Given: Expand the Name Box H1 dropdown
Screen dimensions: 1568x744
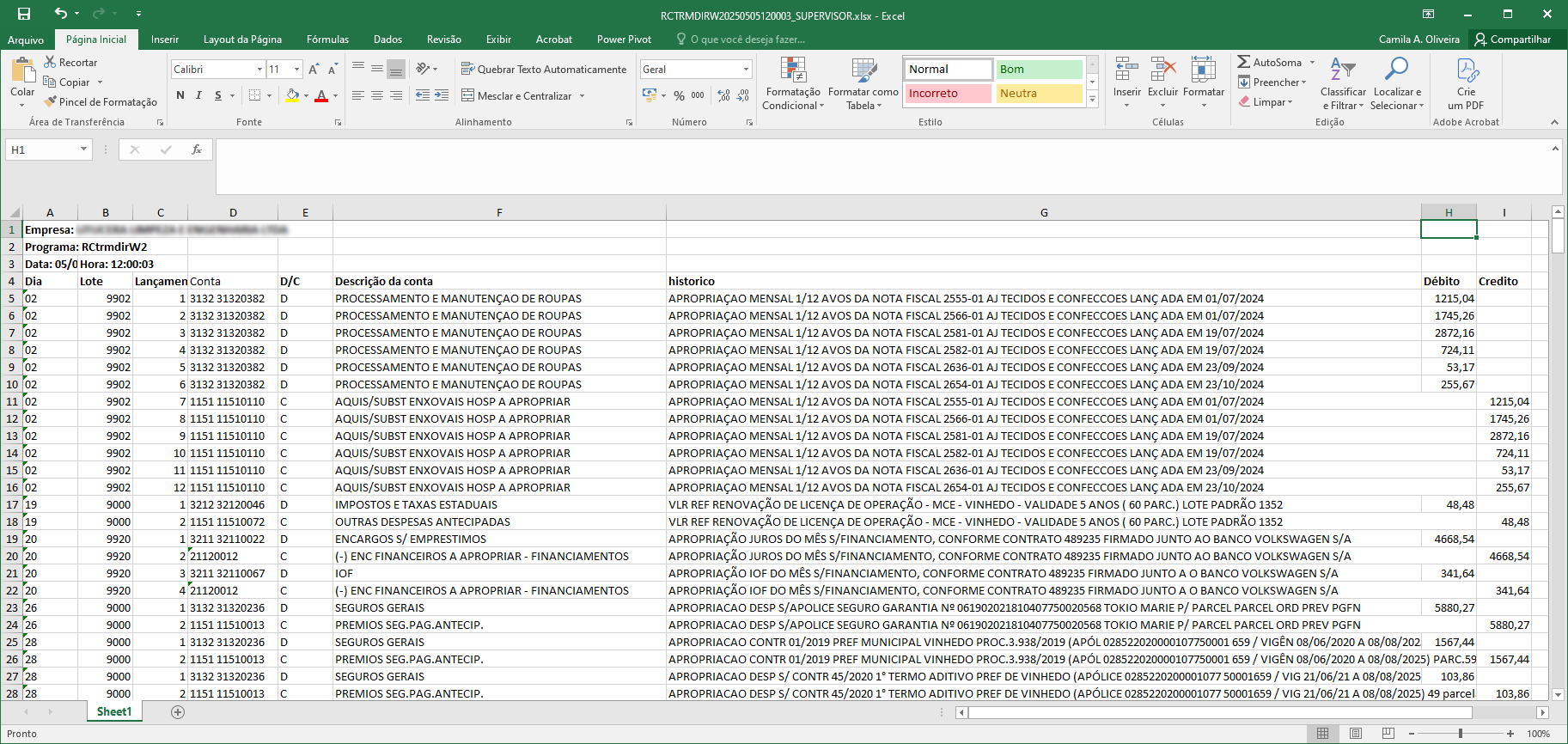Looking at the screenshot, I should [83, 149].
